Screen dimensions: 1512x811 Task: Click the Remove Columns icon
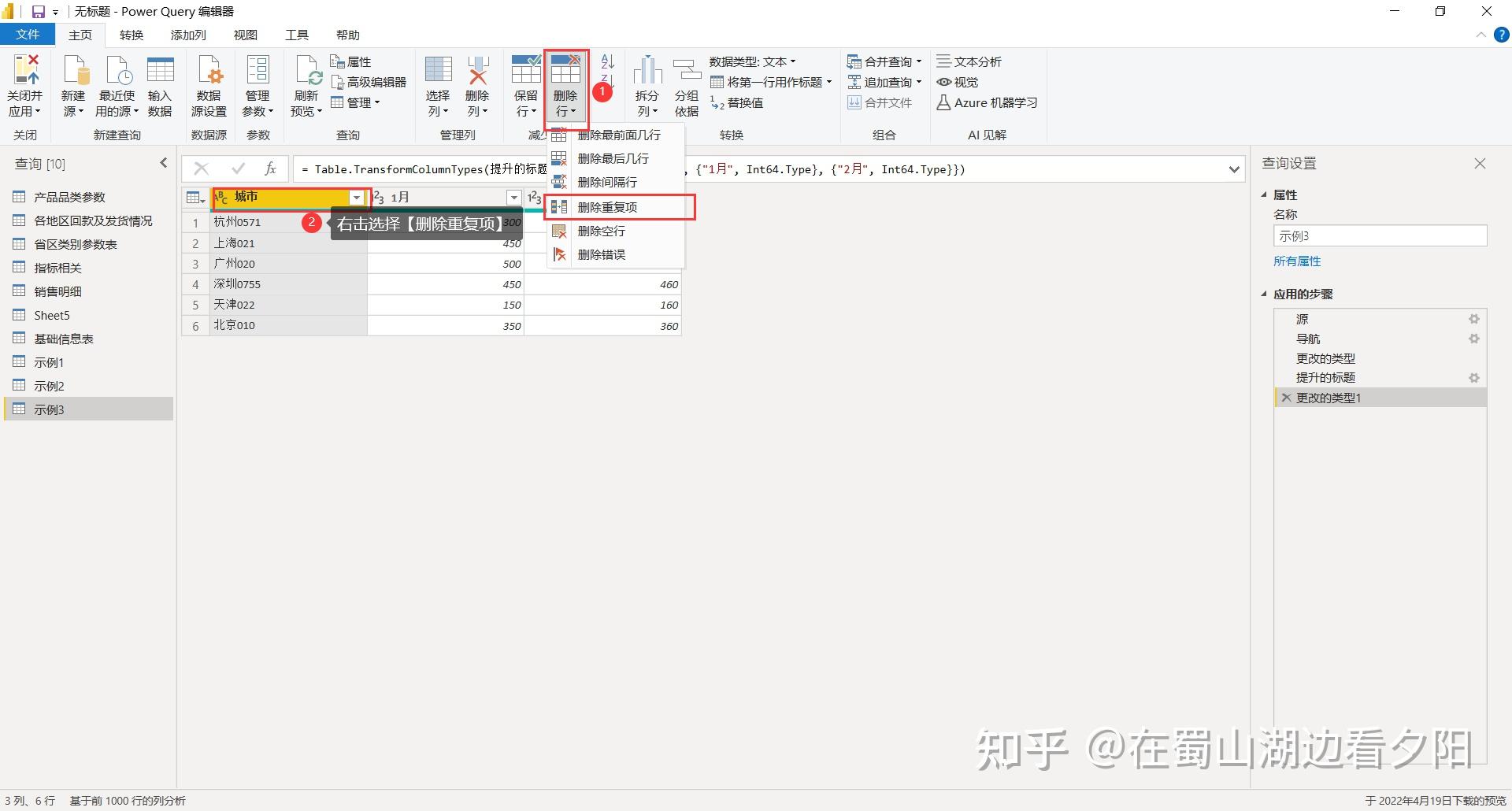point(477,69)
